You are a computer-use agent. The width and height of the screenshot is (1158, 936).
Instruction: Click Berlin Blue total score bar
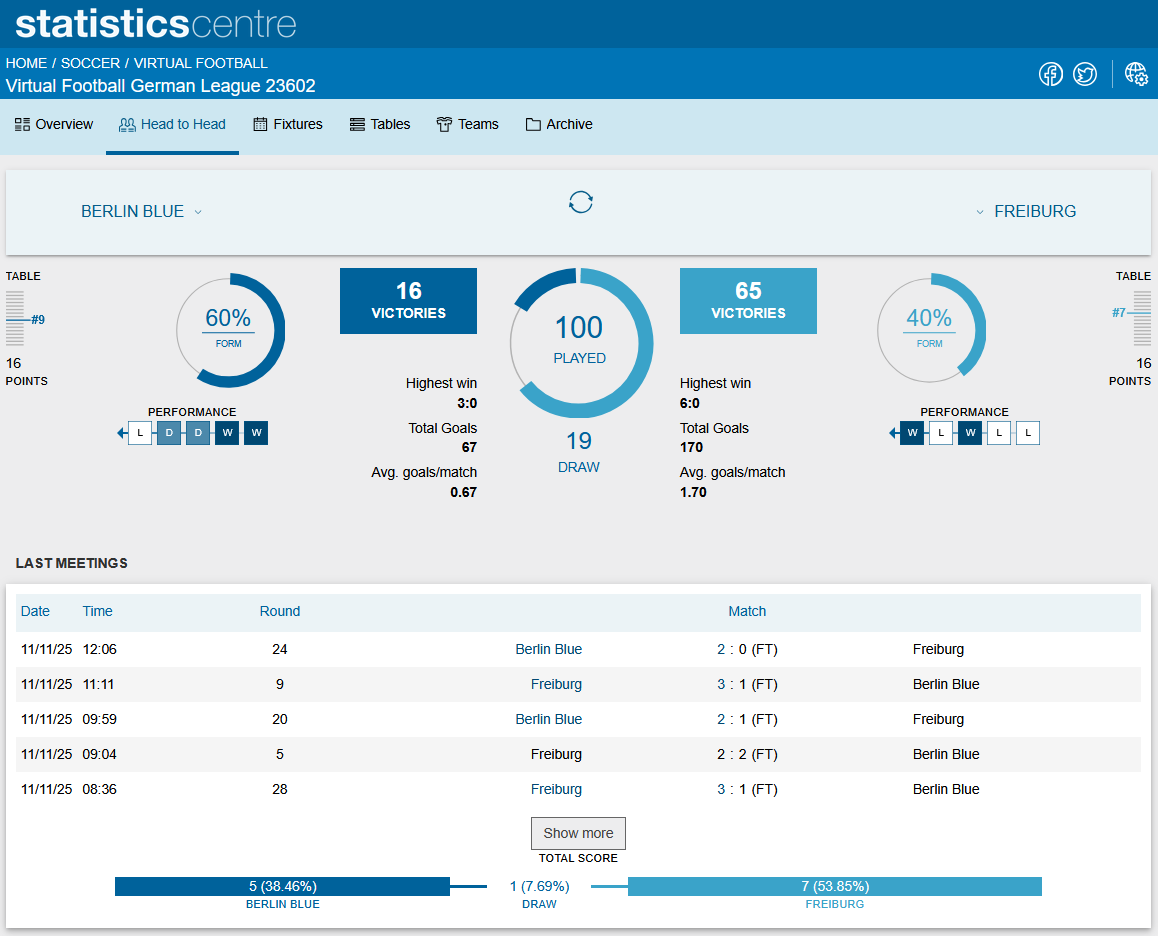[x=282, y=886]
